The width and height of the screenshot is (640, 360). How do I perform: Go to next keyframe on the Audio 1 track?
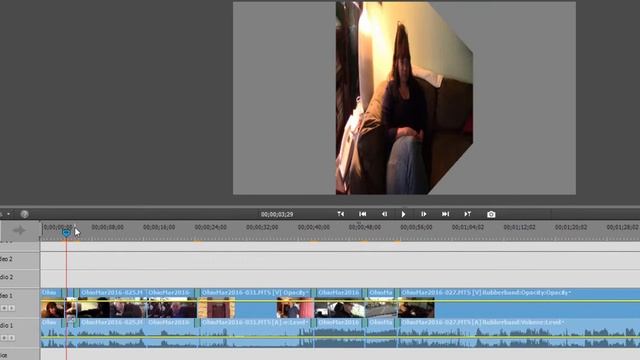(12, 338)
